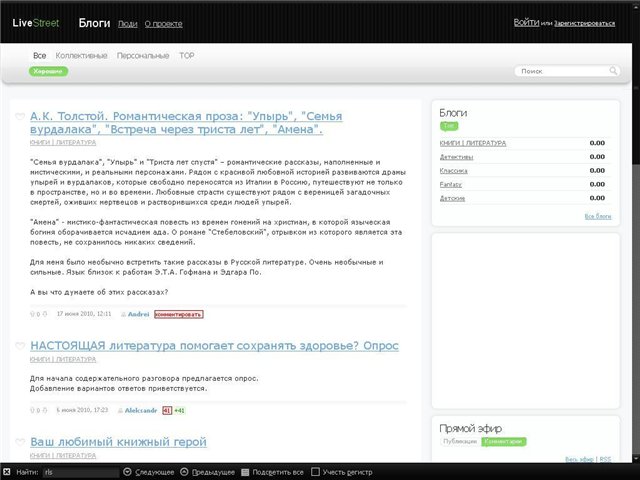
Task: Close the find bar with the X icon
Action: (7, 472)
